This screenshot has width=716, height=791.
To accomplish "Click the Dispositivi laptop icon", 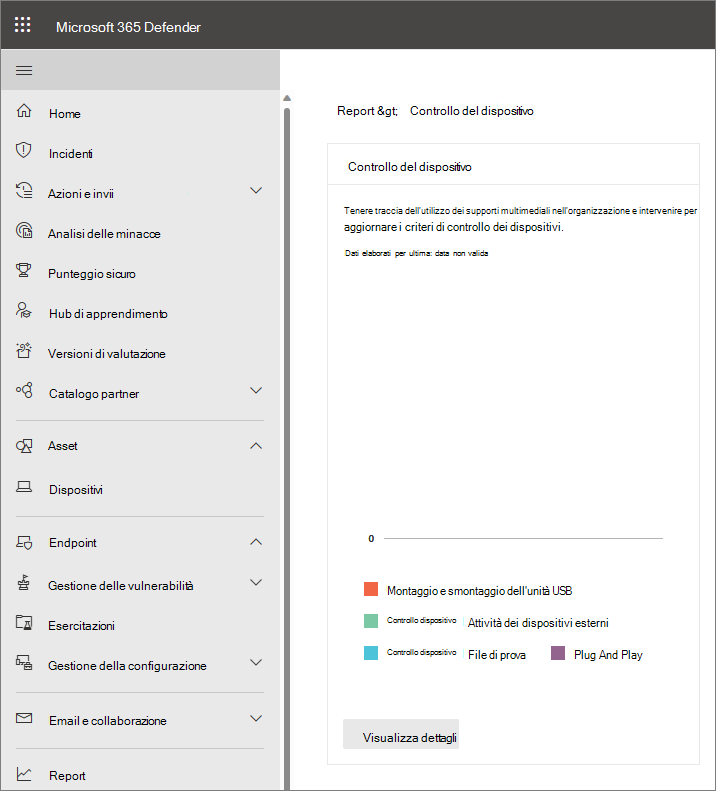I will (x=24, y=486).
